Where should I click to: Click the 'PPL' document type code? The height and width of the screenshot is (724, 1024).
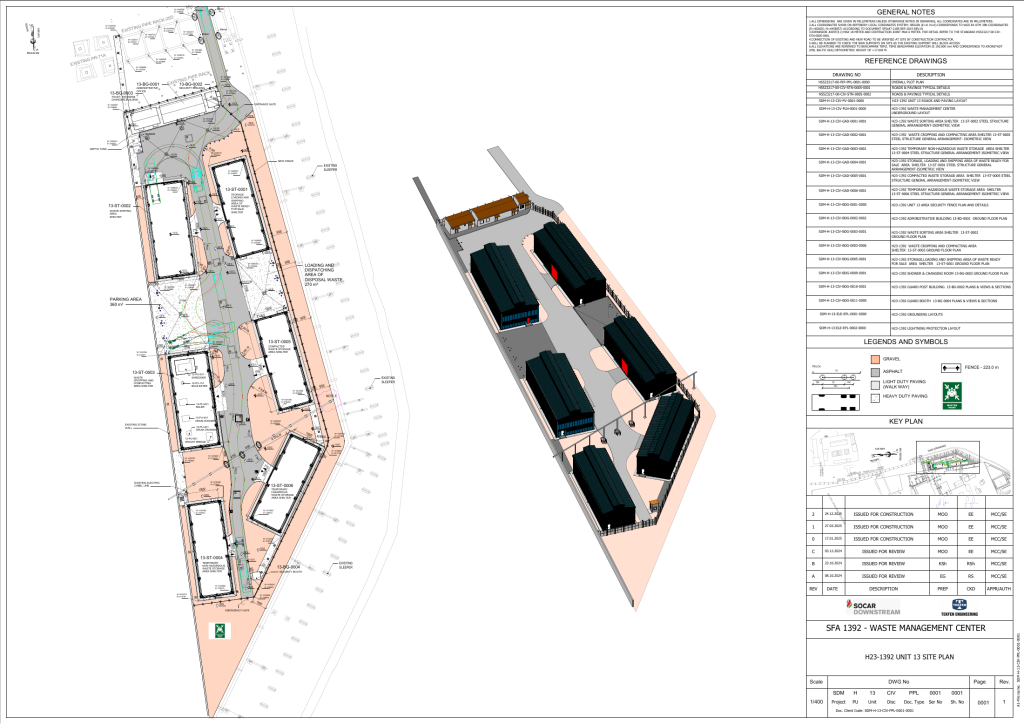(x=914, y=693)
